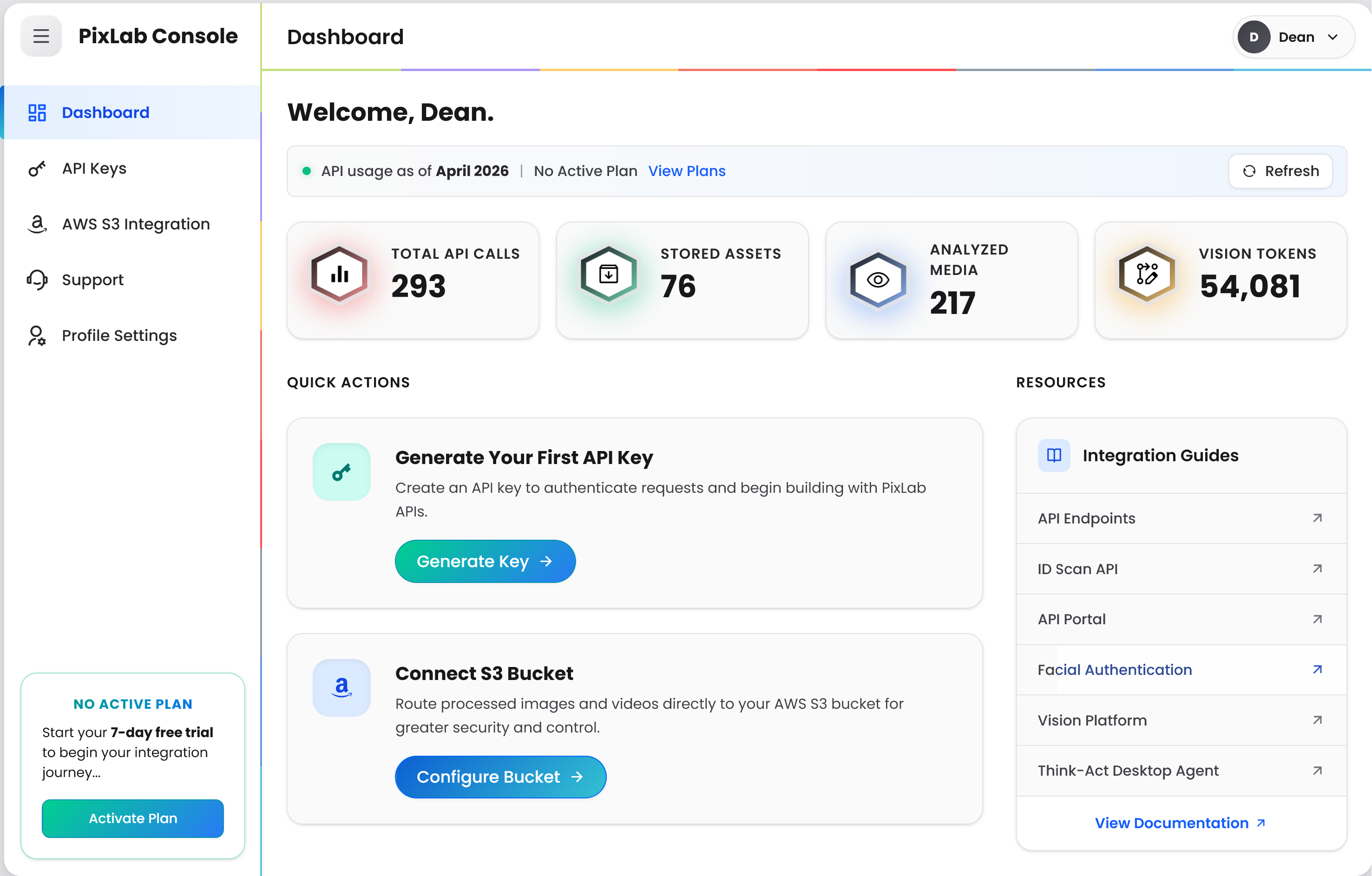Image resolution: width=1372 pixels, height=876 pixels.
Task: Click the D avatar circle
Action: 1254,37
